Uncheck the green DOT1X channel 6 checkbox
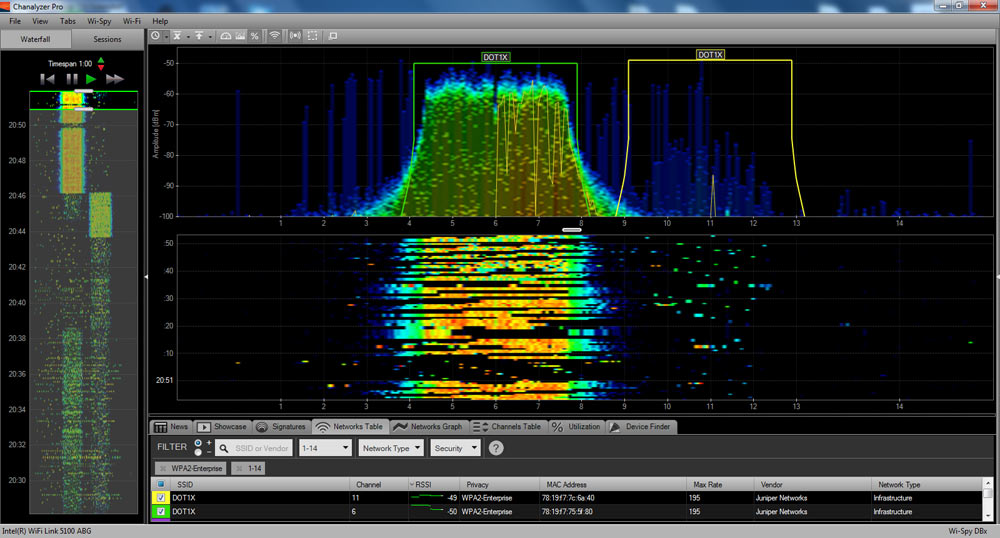The height and width of the screenshot is (538, 1000). pos(160,511)
